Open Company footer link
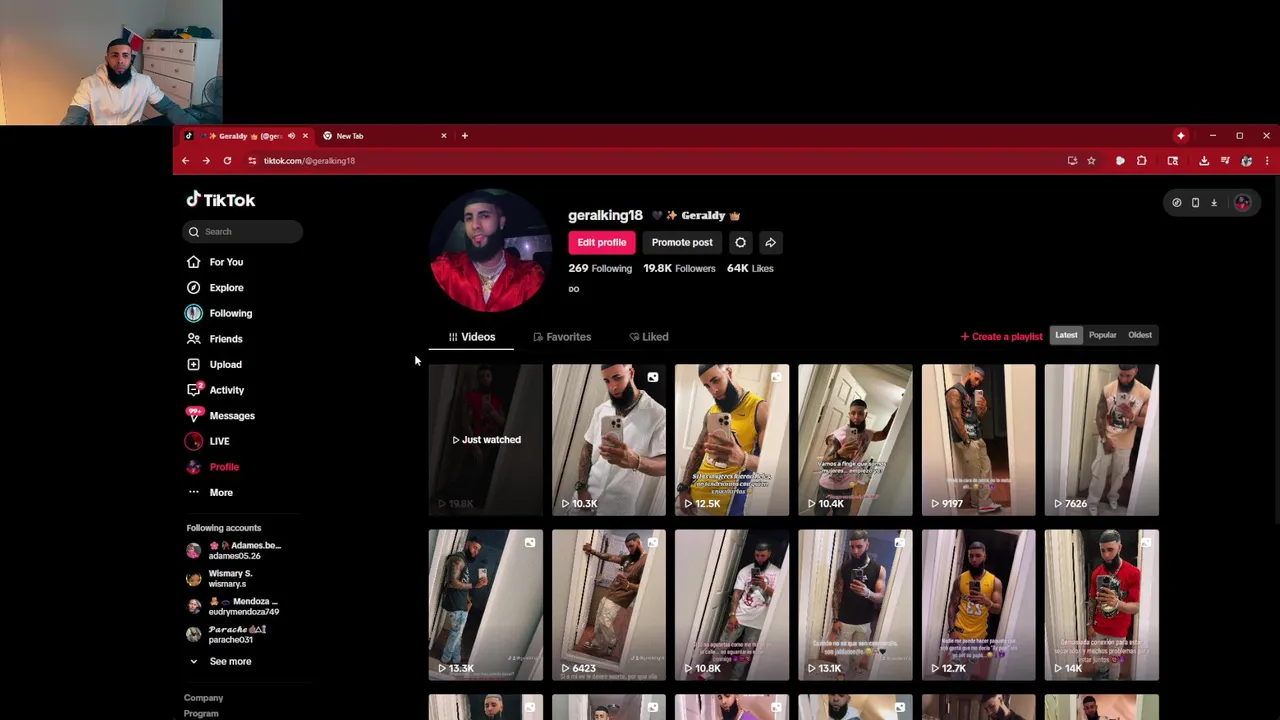The image size is (1280, 720). (203, 698)
